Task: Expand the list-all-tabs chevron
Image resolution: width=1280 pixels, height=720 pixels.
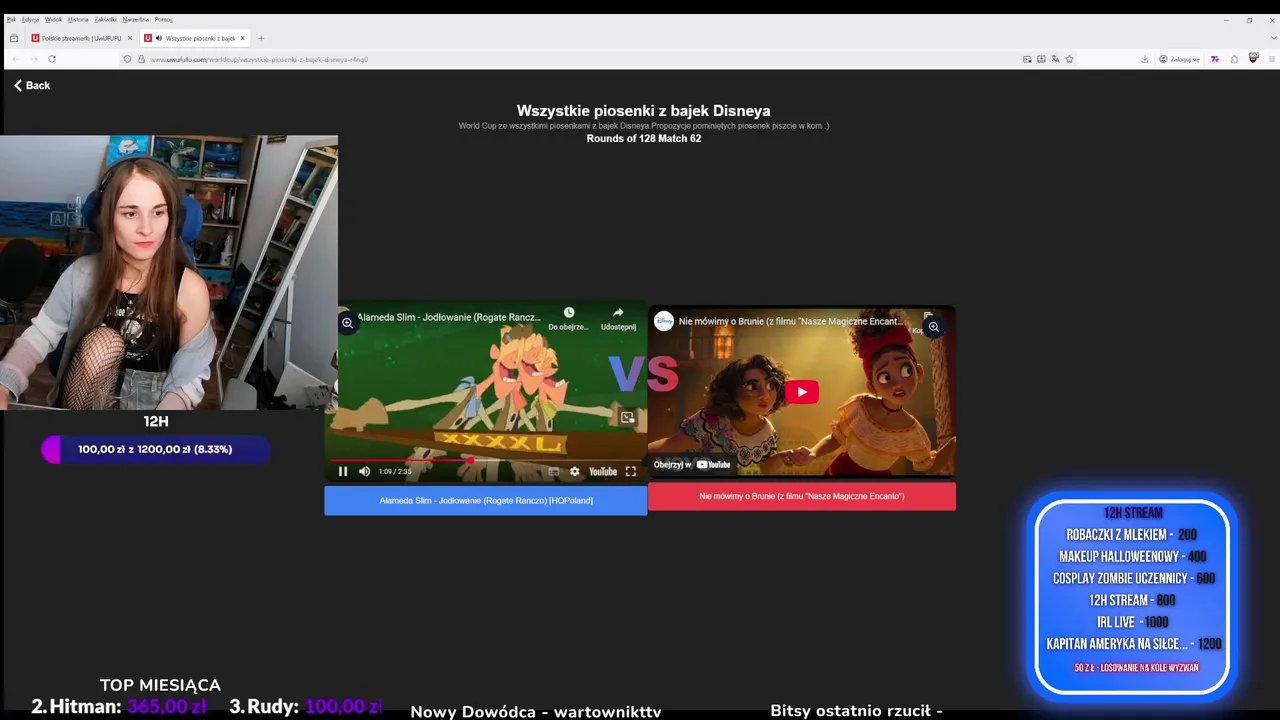Action: 1273,38
